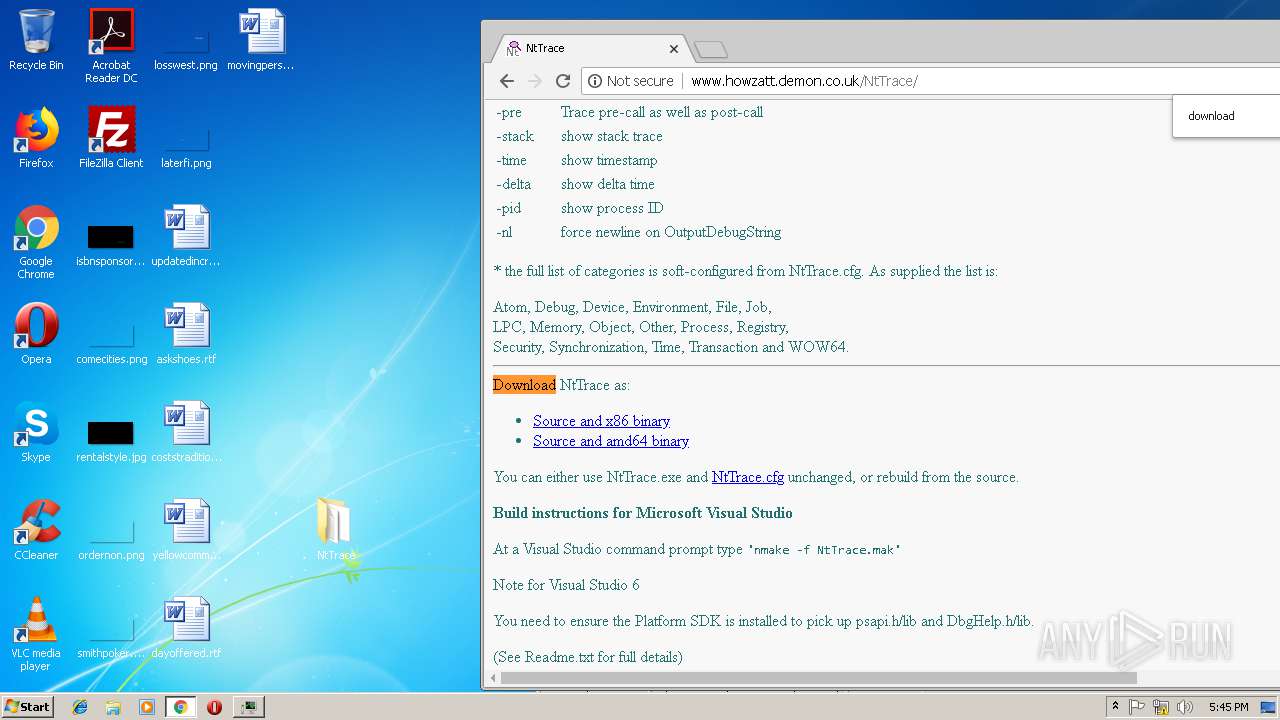This screenshot has height=720, width=1280.
Task: Click 'Build instructions for Microsoft Visual Studio' heading
Action: coord(642,513)
